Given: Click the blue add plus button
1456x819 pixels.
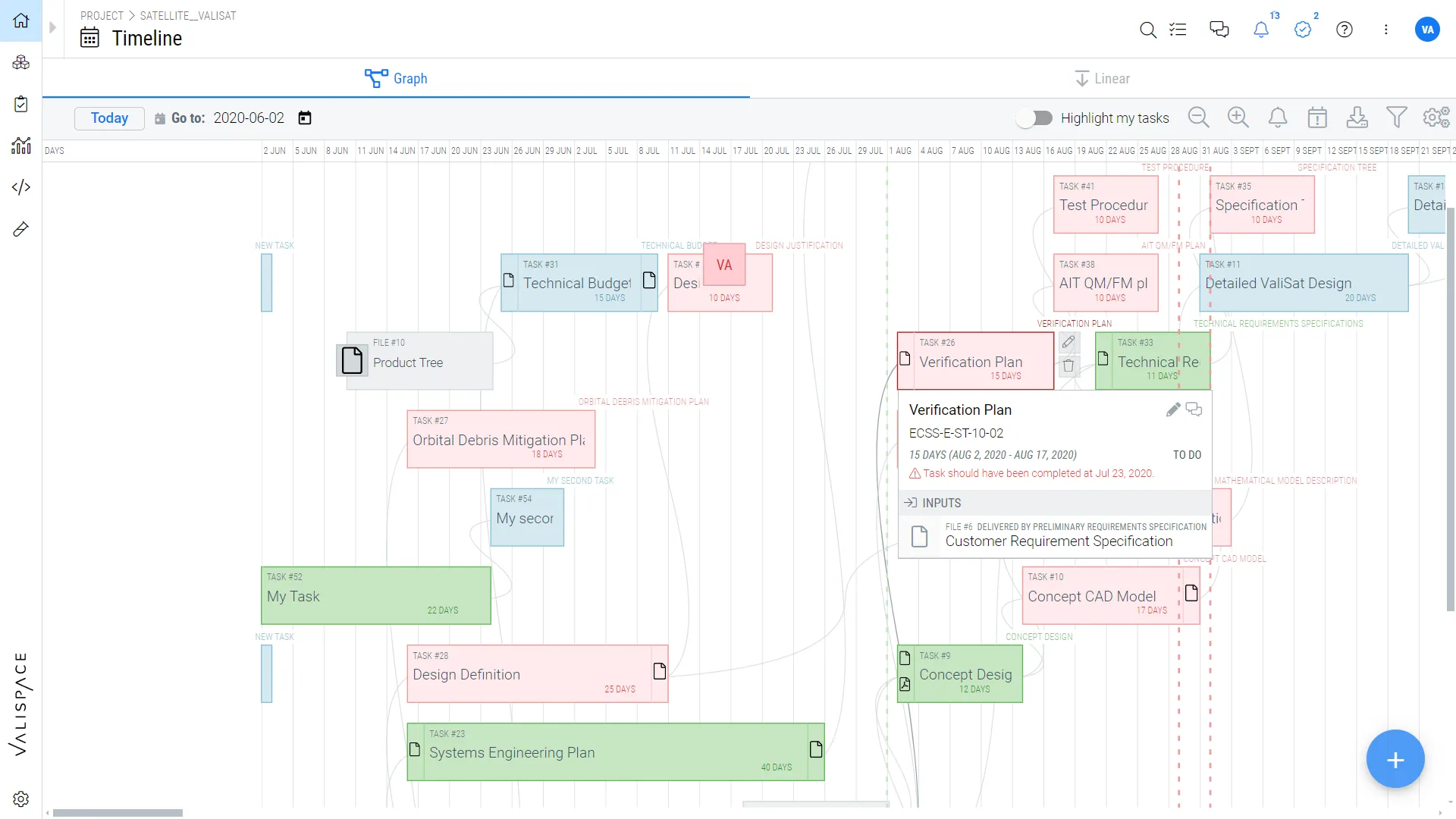Looking at the screenshot, I should point(1395,759).
